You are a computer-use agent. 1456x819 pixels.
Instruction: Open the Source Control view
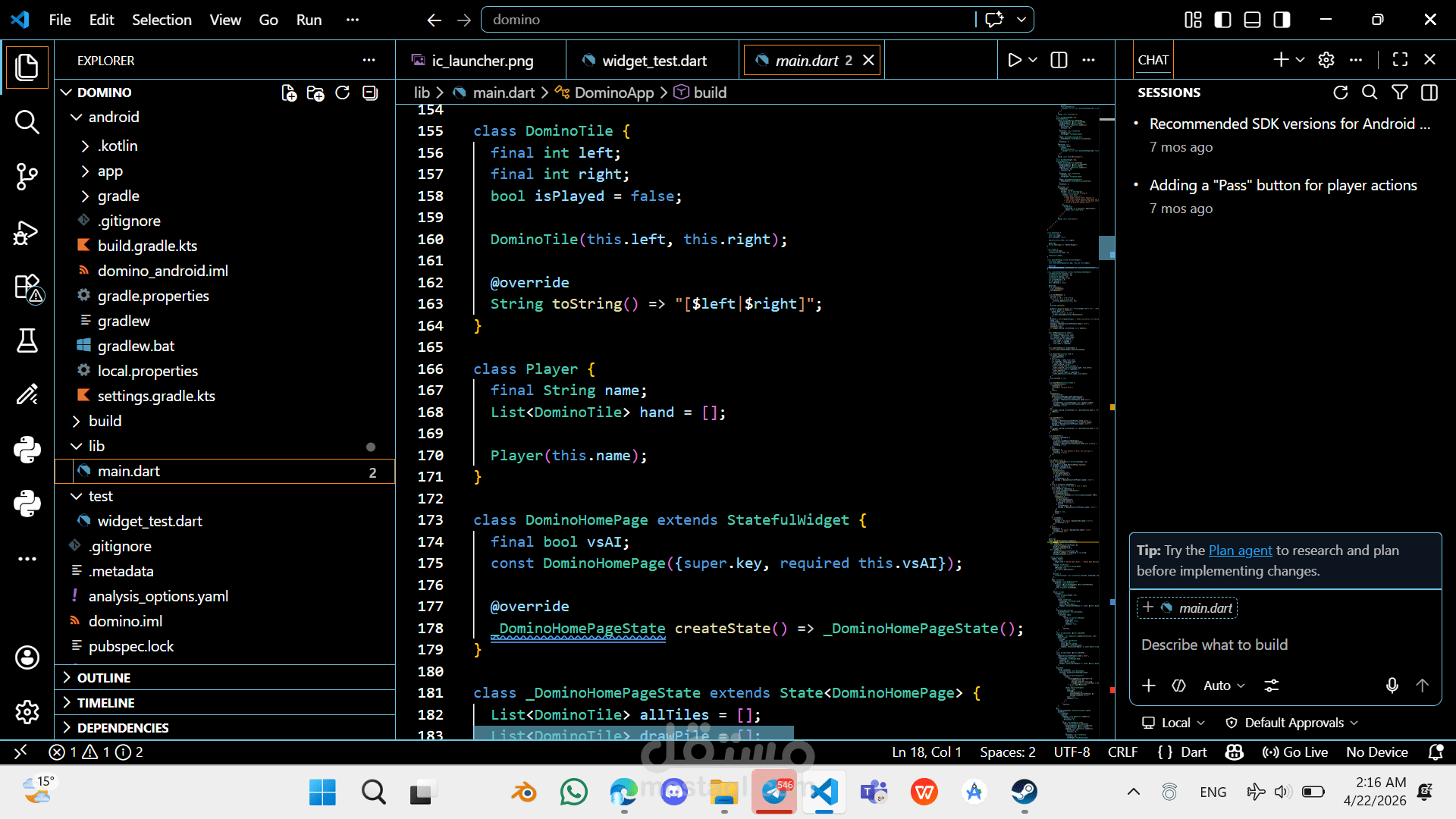[x=27, y=177]
